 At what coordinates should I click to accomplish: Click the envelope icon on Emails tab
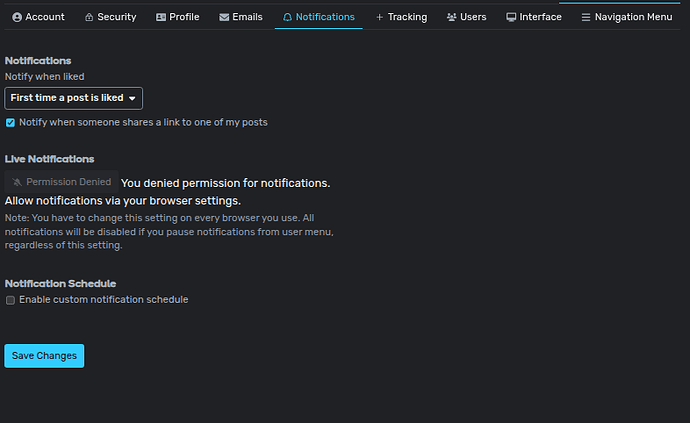(x=224, y=17)
